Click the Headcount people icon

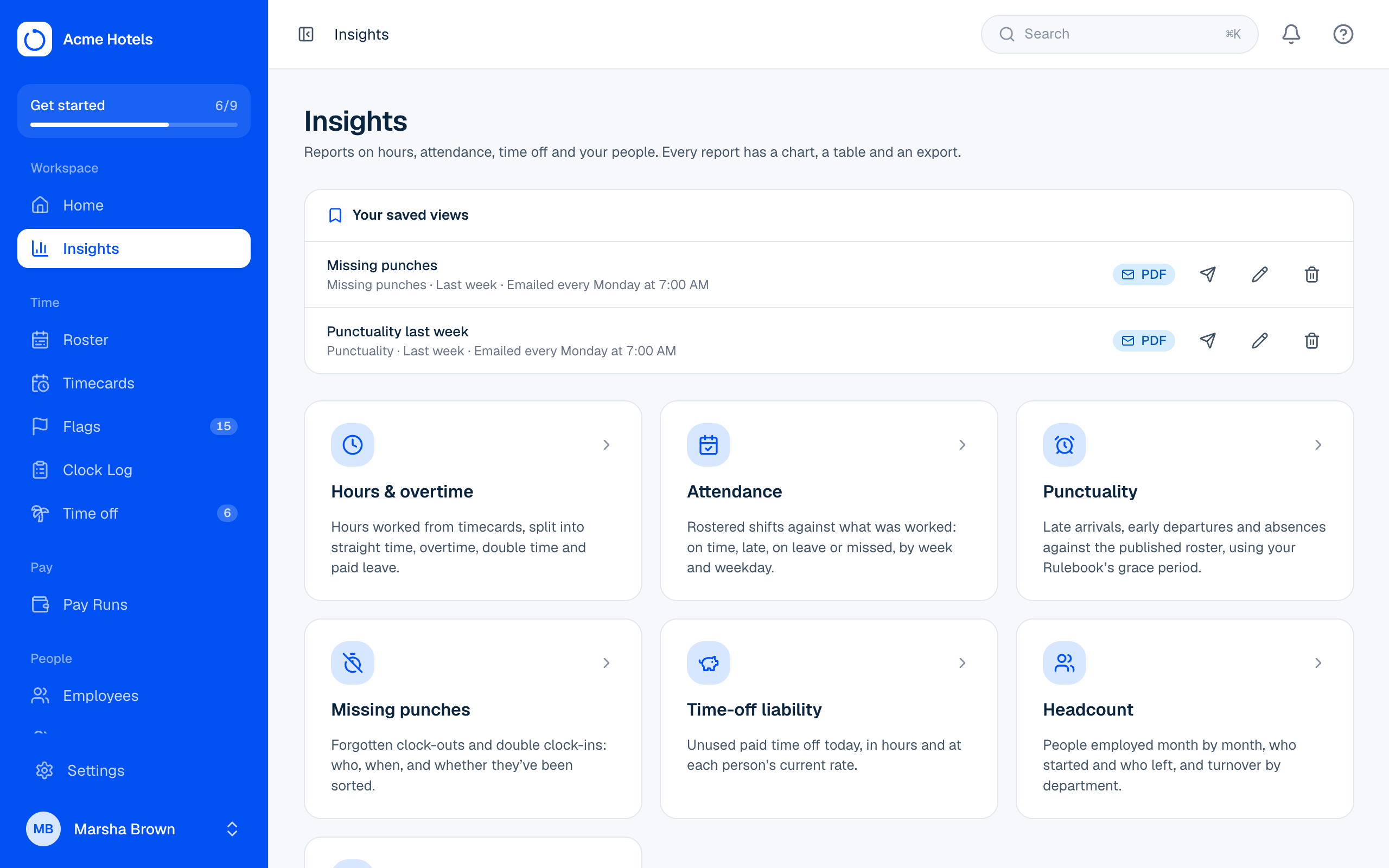(x=1064, y=663)
